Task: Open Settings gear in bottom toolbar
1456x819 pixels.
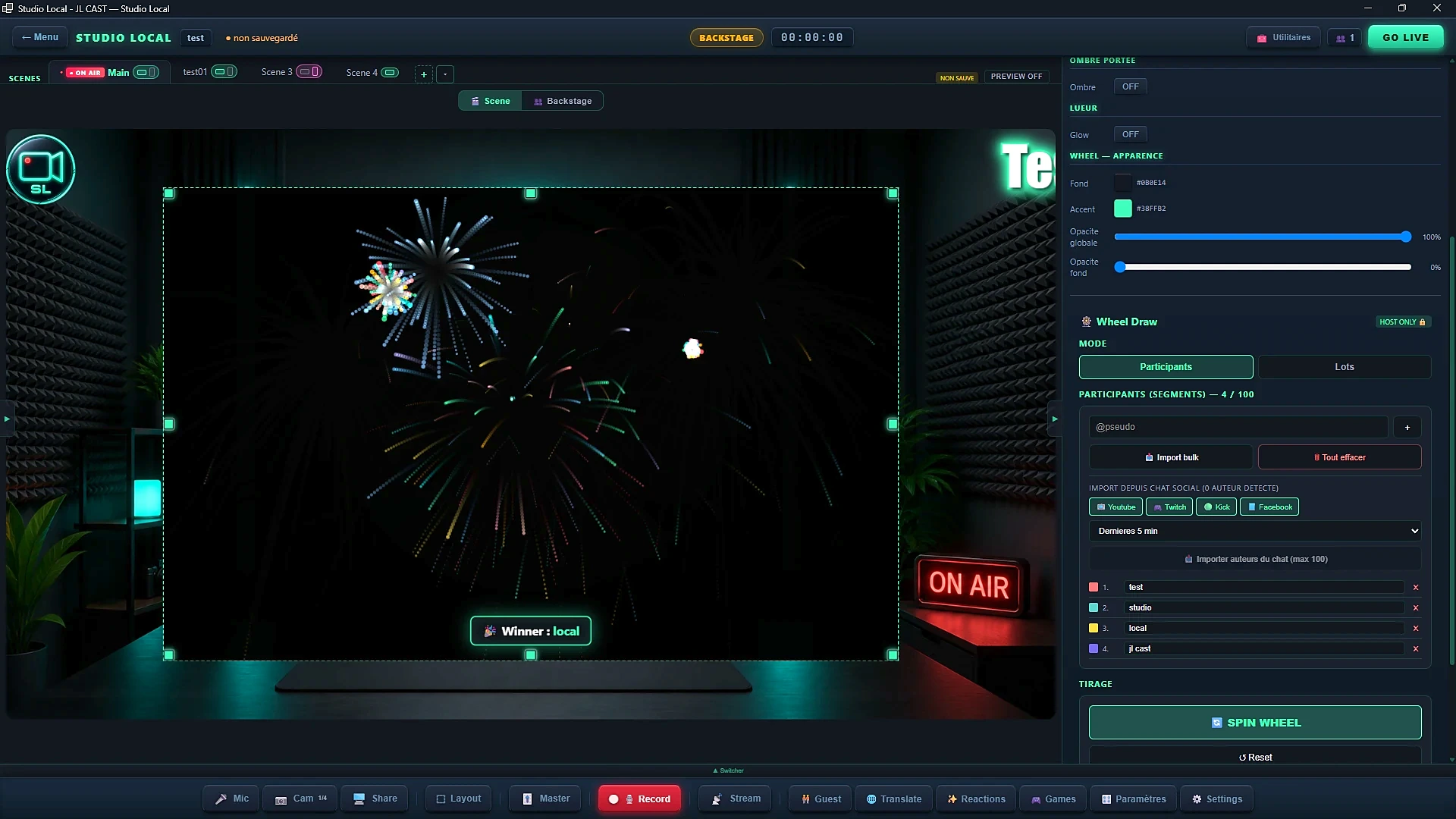Action: [x=1216, y=799]
